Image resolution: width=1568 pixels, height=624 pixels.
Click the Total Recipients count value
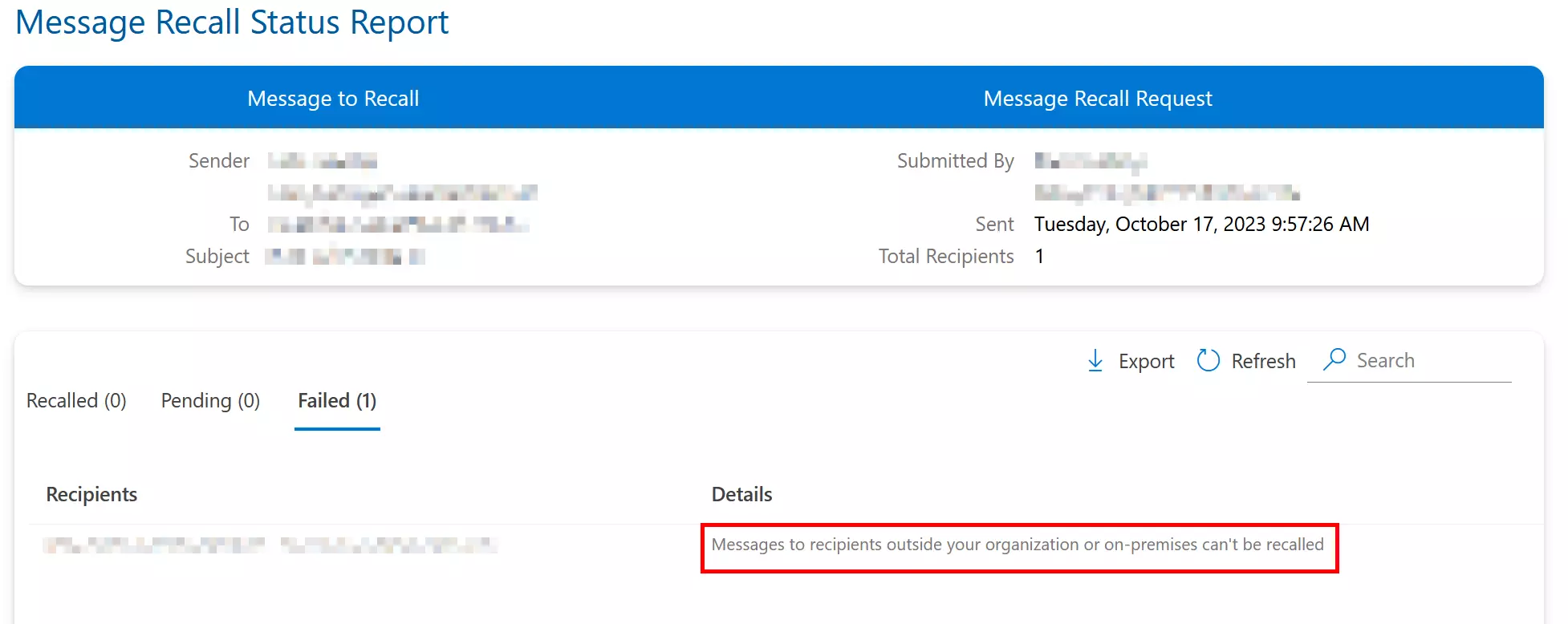(x=1039, y=257)
